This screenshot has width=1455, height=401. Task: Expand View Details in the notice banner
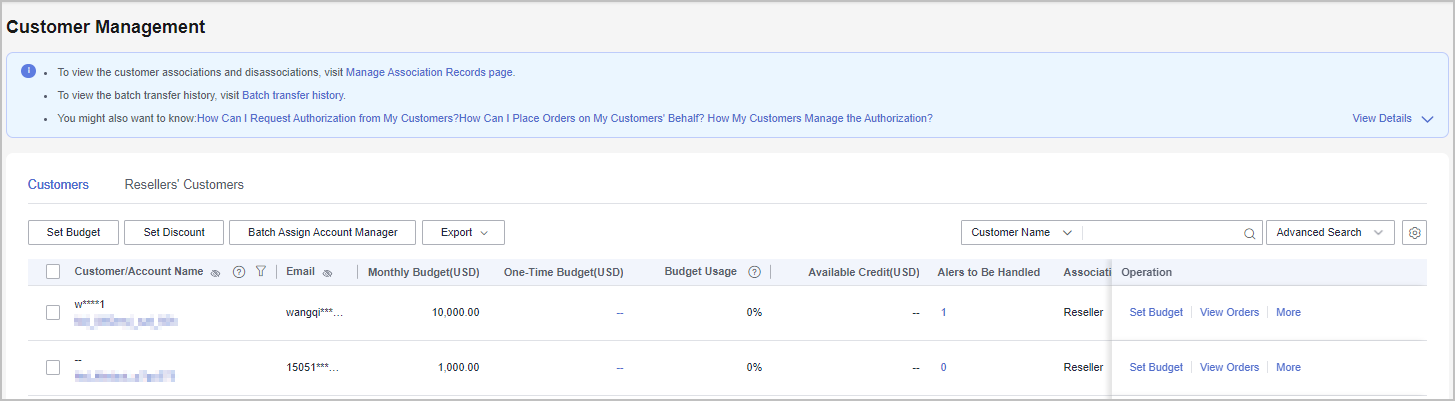click(1392, 118)
